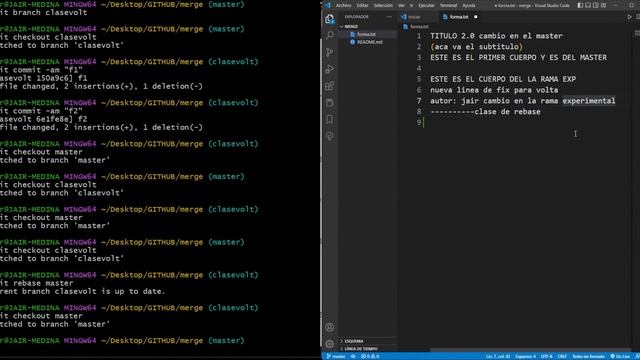
Task: Open the Editar menu
Action: [x=362, y=5]
